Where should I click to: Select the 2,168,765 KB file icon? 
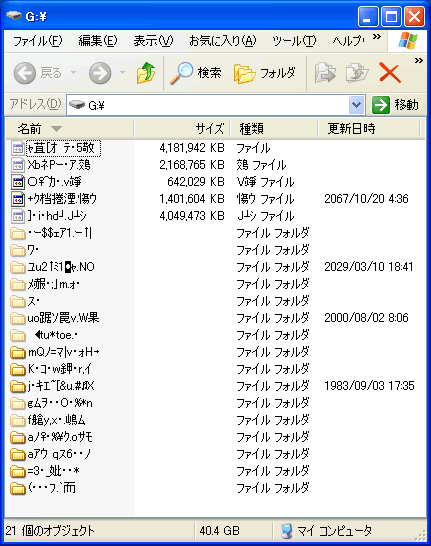[17, 165]
